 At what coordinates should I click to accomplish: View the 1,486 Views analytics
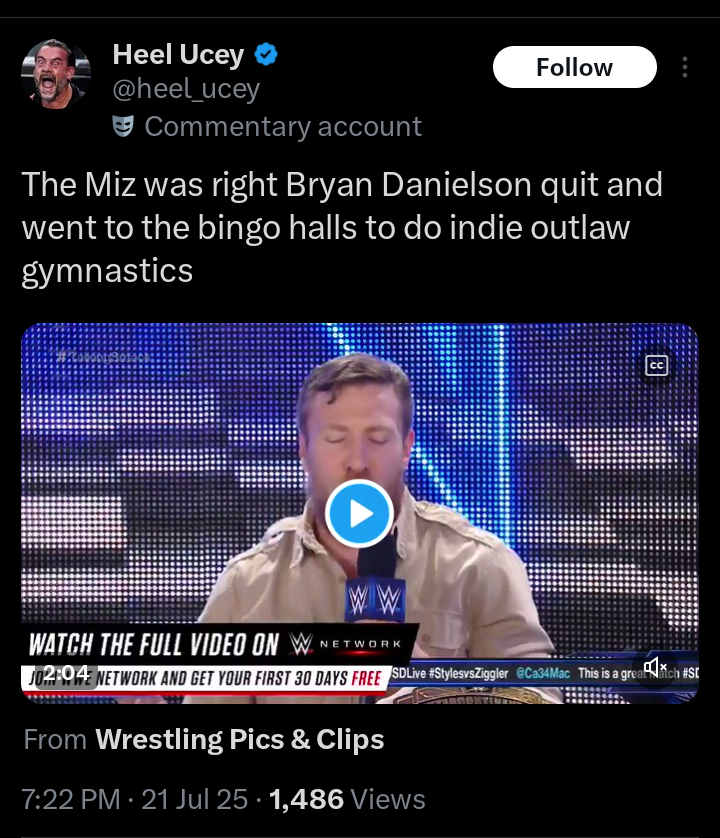[348, 799]
